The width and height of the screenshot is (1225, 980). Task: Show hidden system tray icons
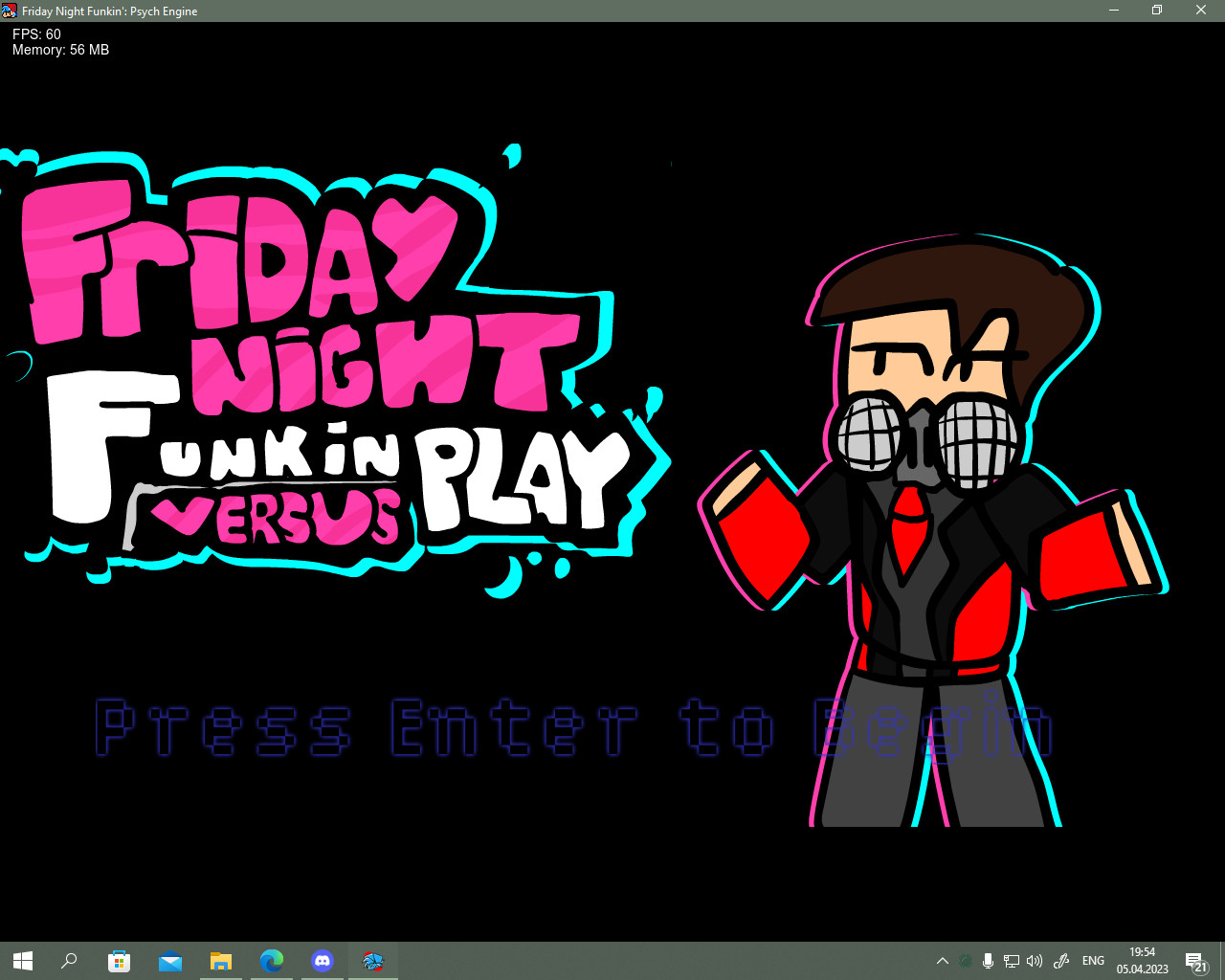coord(943,961)
